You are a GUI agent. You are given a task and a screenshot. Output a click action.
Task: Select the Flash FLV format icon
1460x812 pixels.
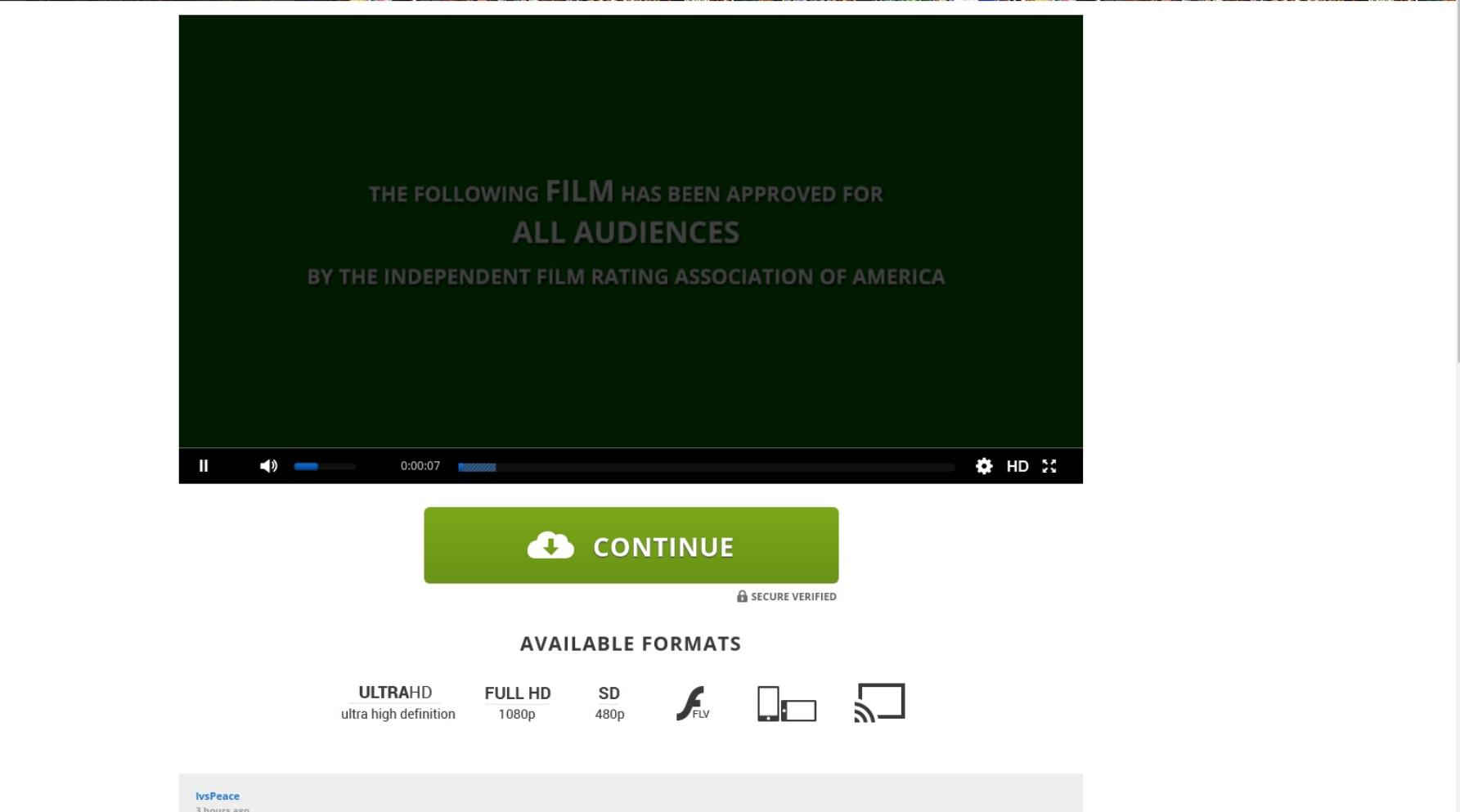692,703
